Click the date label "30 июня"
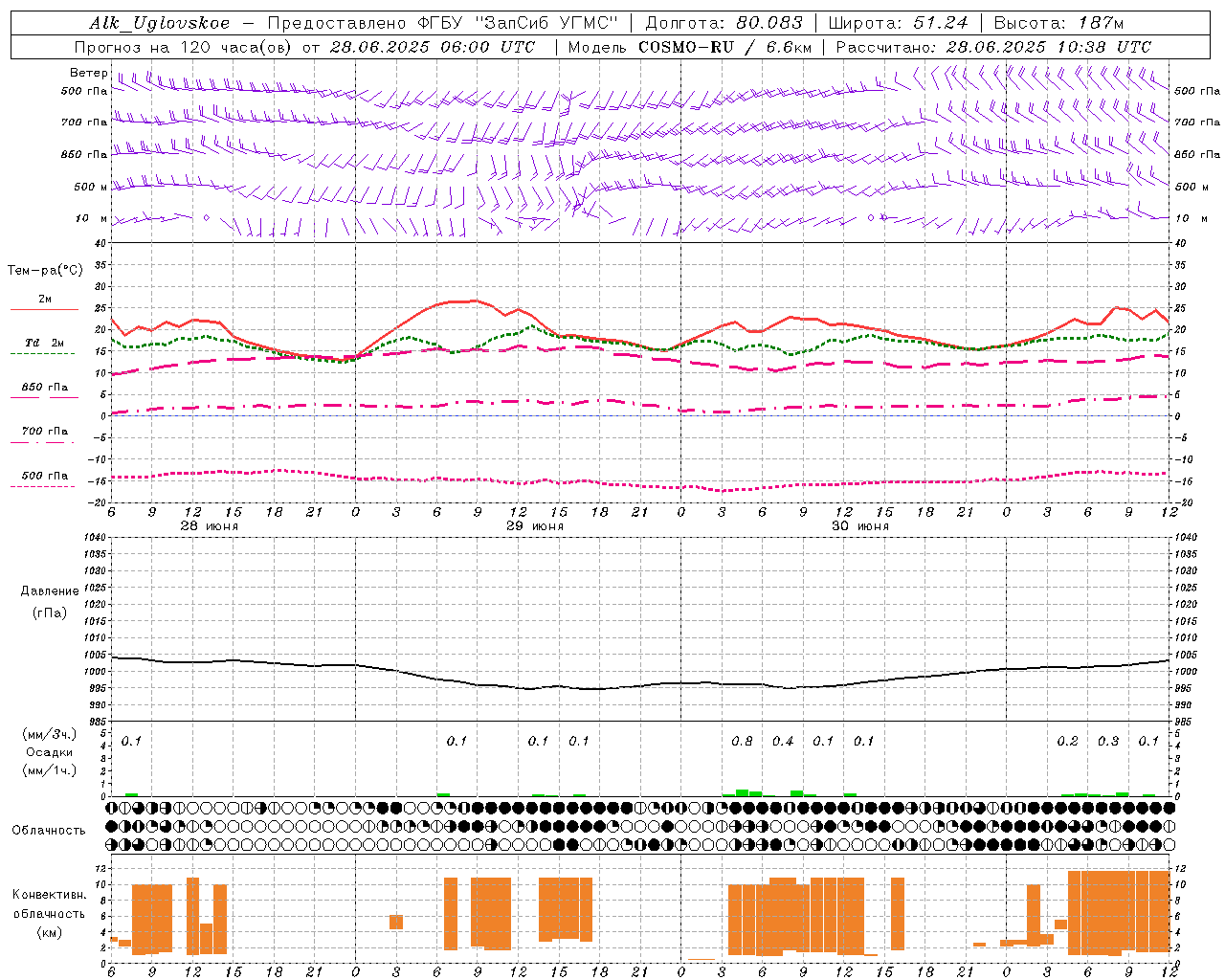The image size is (1225, 980). 860,526
